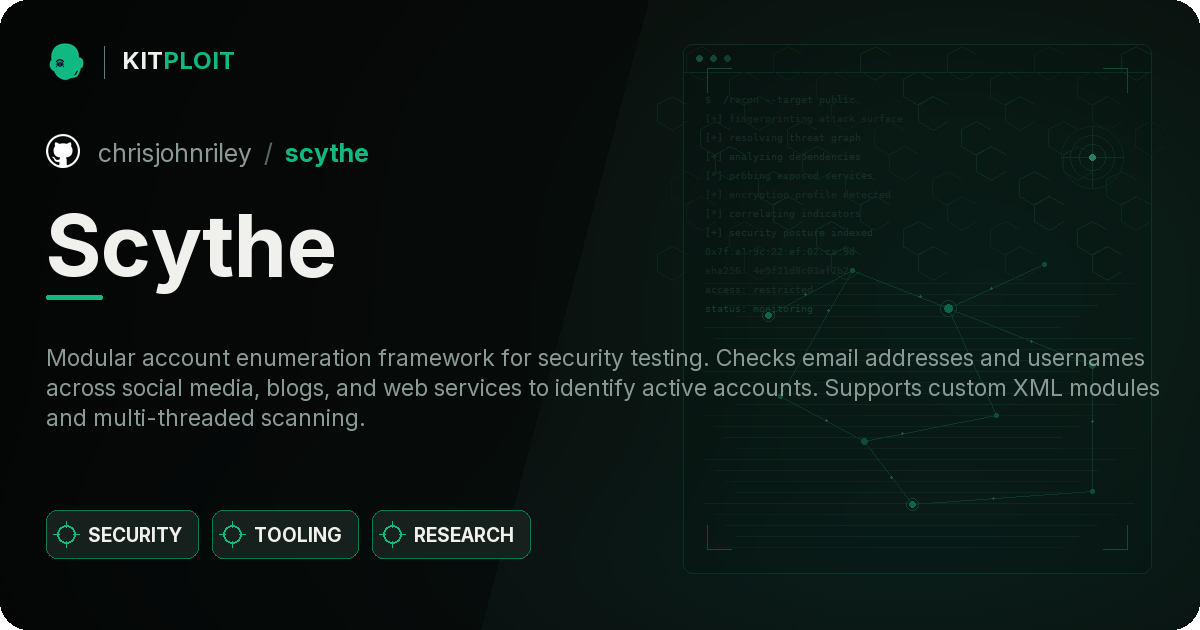Screen dimensions: 1200x630
Task: Click the "status: monitoring" terminal line
Action: (x=759, y=308)
